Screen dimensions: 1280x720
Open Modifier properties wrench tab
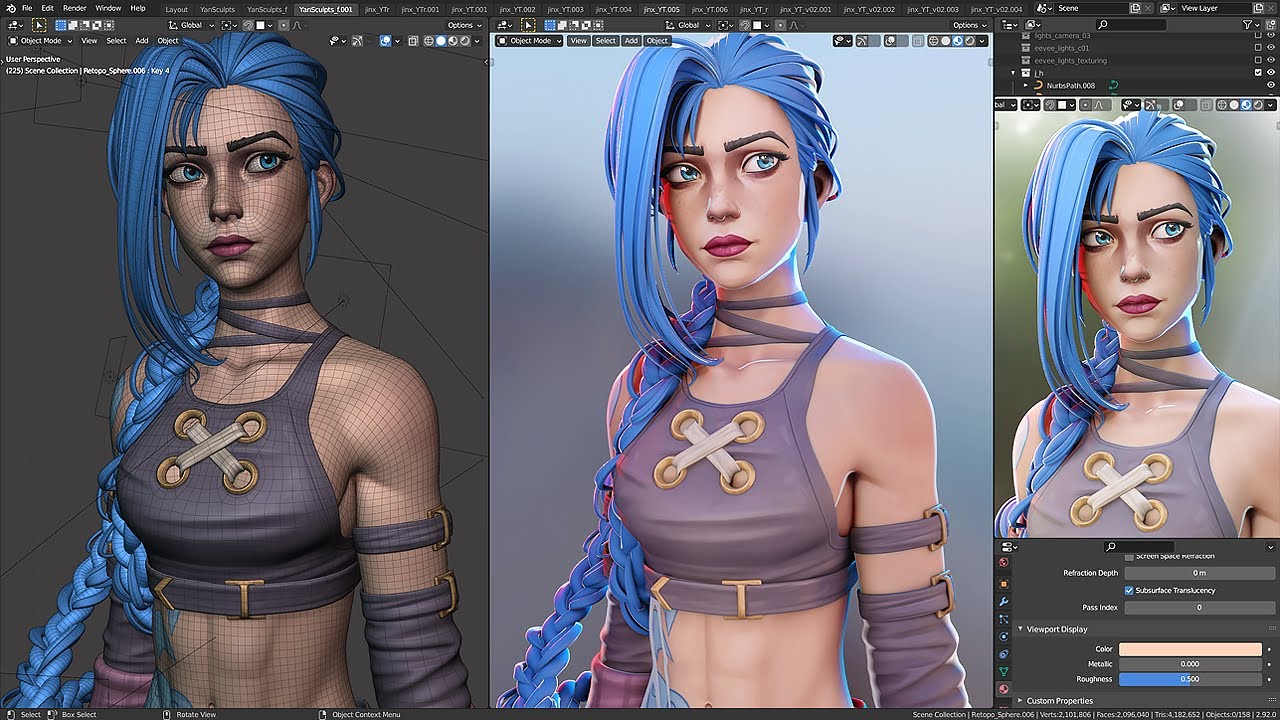[1003, 602]
